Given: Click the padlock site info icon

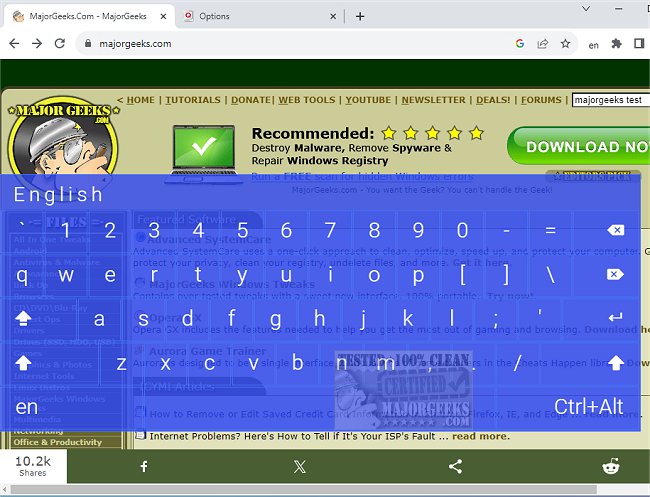Looking at the screenshot, I should [87, 43].
